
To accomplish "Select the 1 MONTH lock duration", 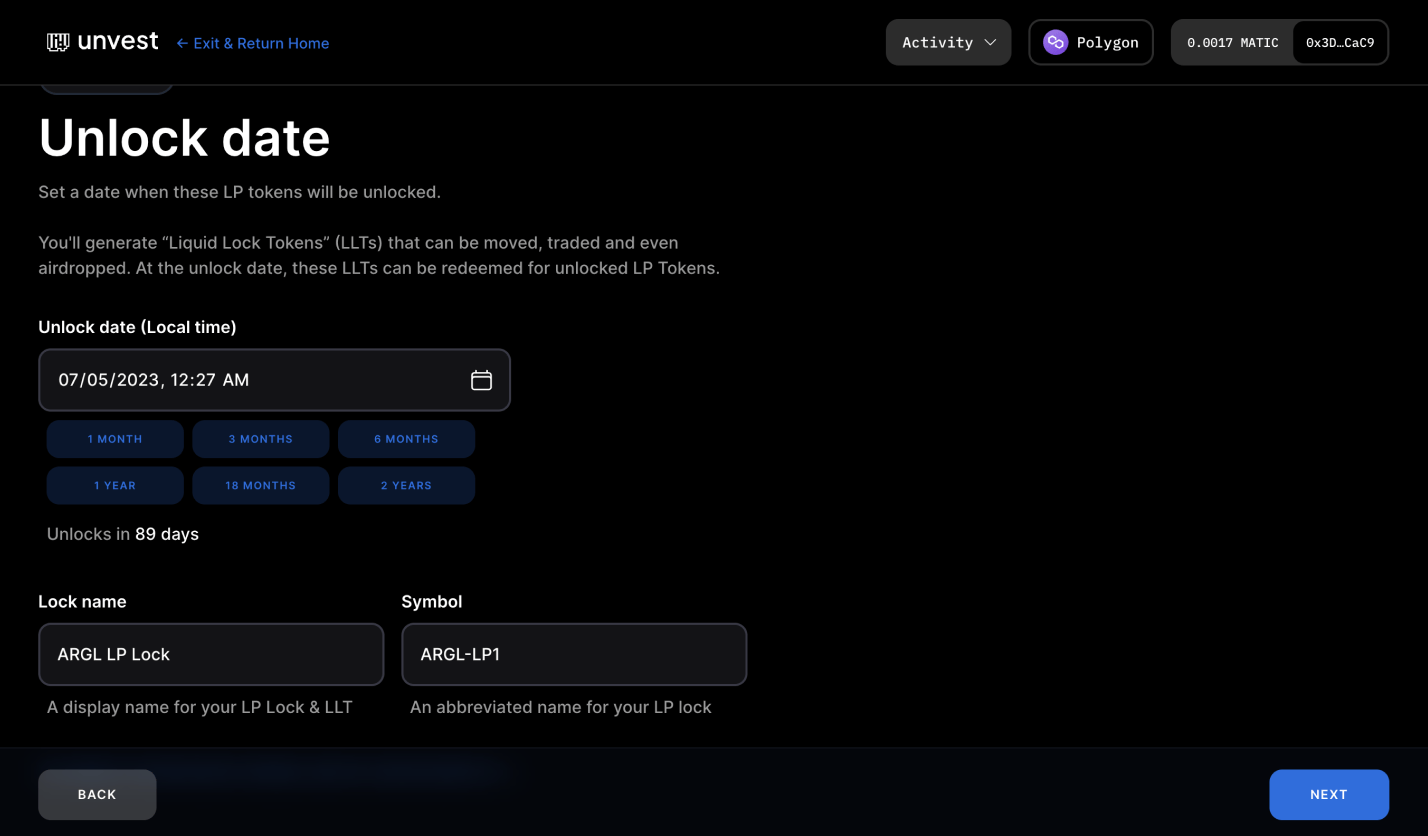I will point(114,438).
